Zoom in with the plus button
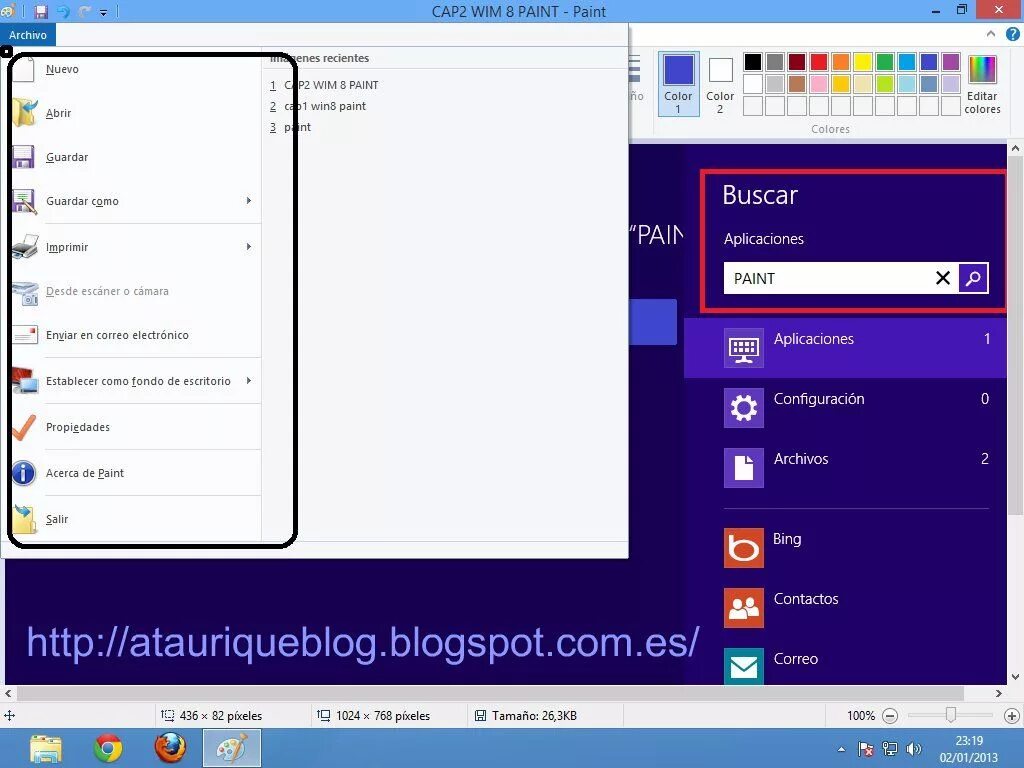The width and height of the screenshot is (1024, 768). pos(1012,716)
